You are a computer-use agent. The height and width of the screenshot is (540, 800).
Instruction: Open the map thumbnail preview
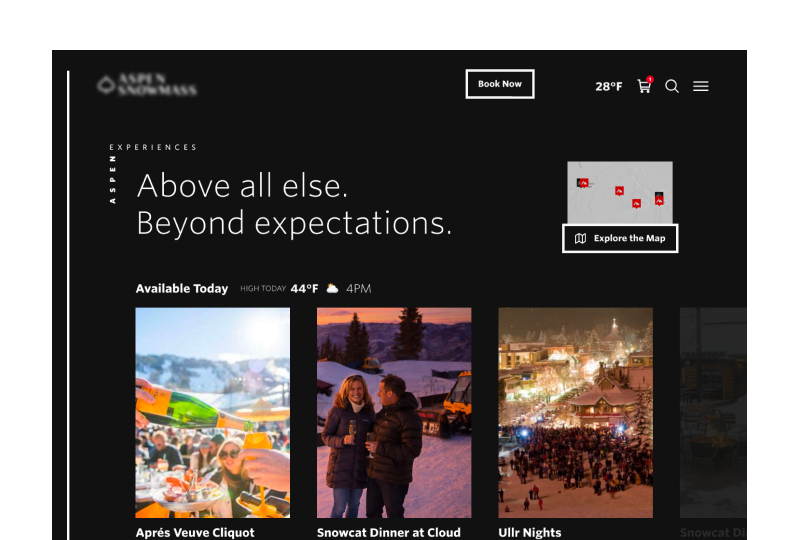pyautogui.click(x=620, y=192)
